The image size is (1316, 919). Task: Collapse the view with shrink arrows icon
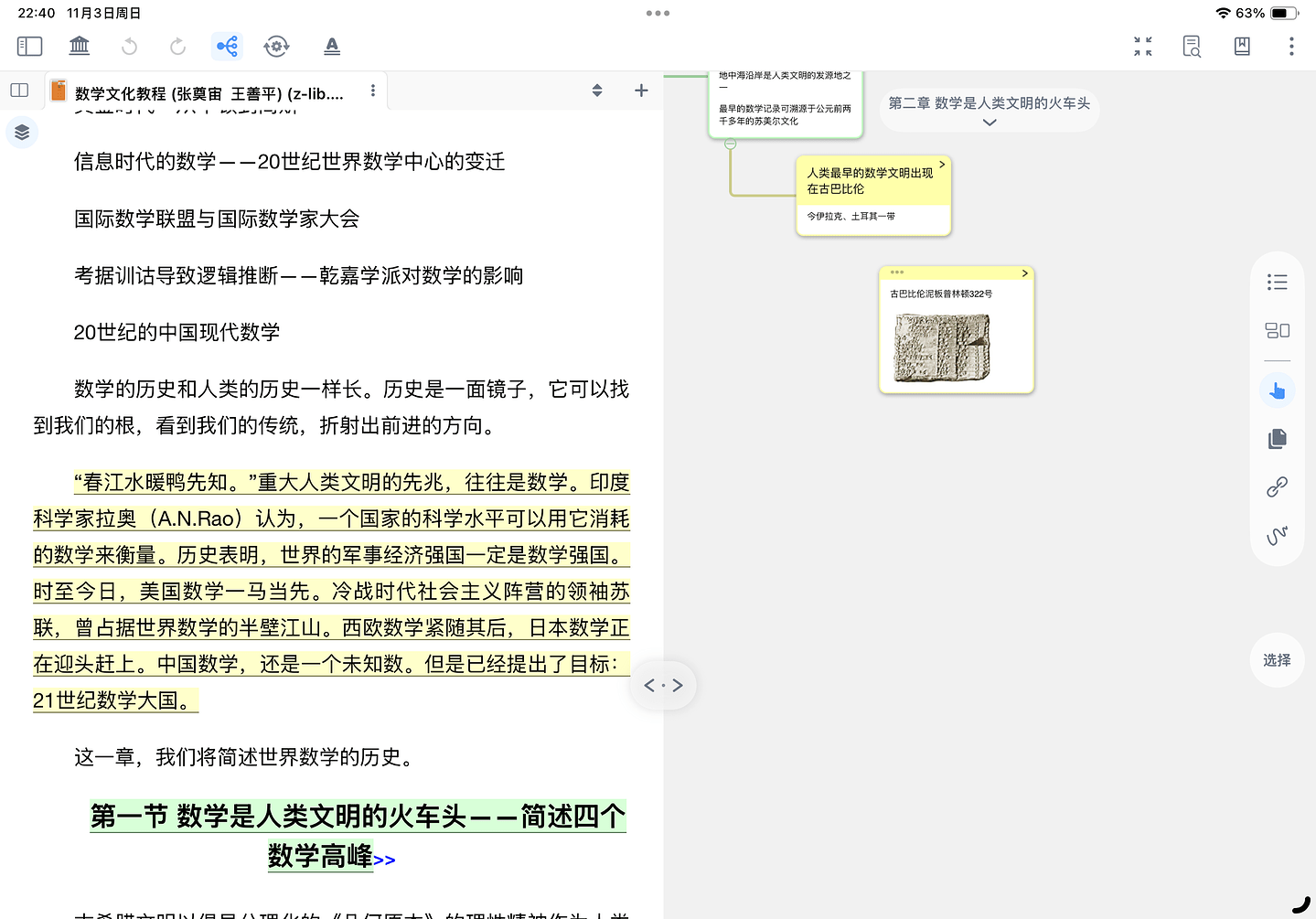[x=1143, y=46]
